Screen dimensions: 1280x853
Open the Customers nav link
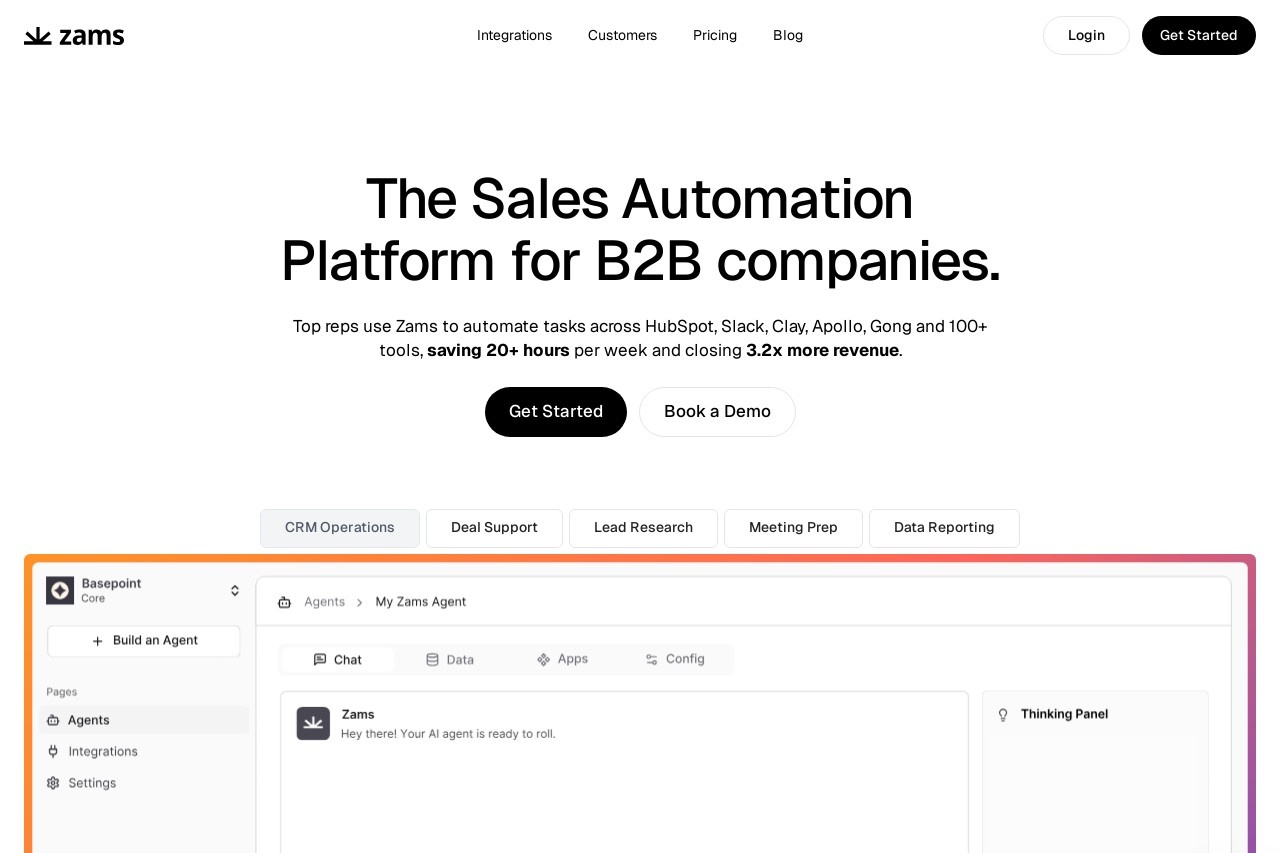[622, 35]
